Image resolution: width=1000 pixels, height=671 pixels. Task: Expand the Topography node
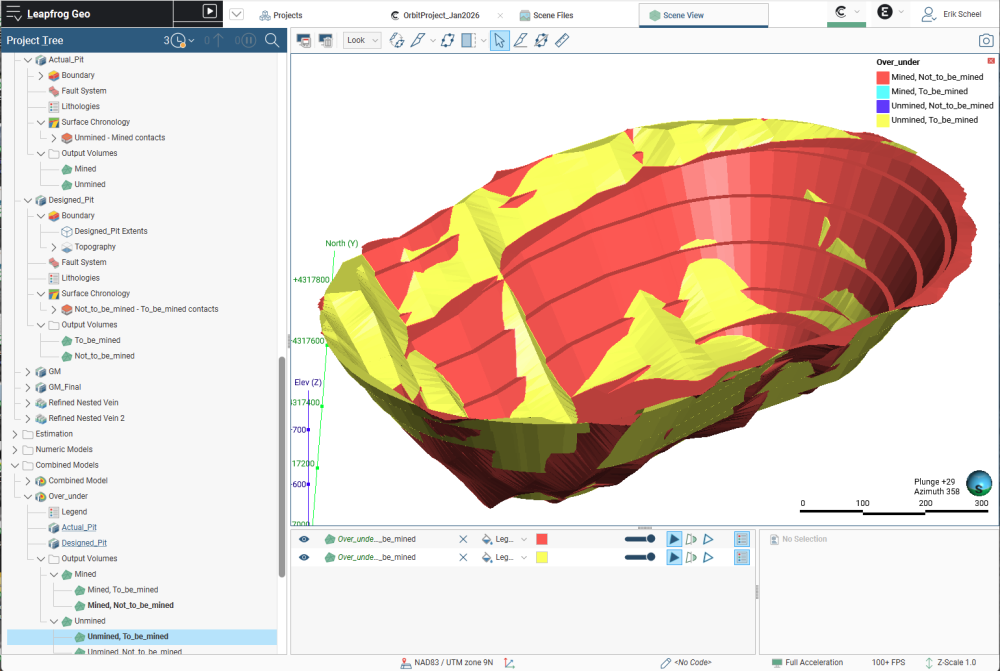coord(54,247)
